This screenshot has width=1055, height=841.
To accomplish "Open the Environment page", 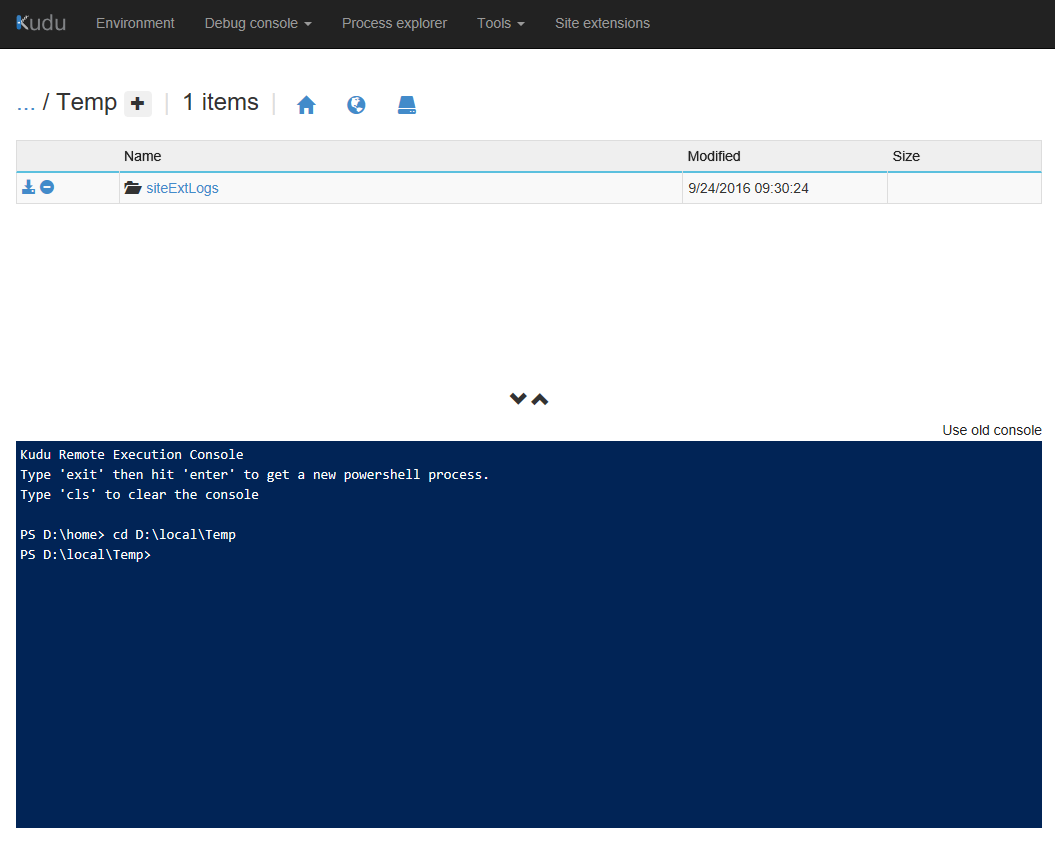I will 135,23.
